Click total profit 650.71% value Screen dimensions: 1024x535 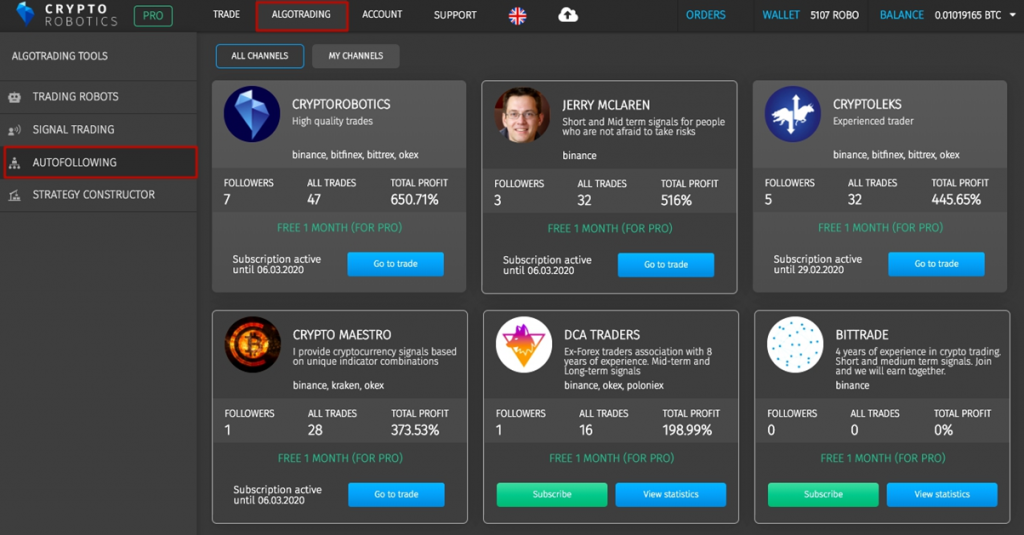(x=414, y=200)
